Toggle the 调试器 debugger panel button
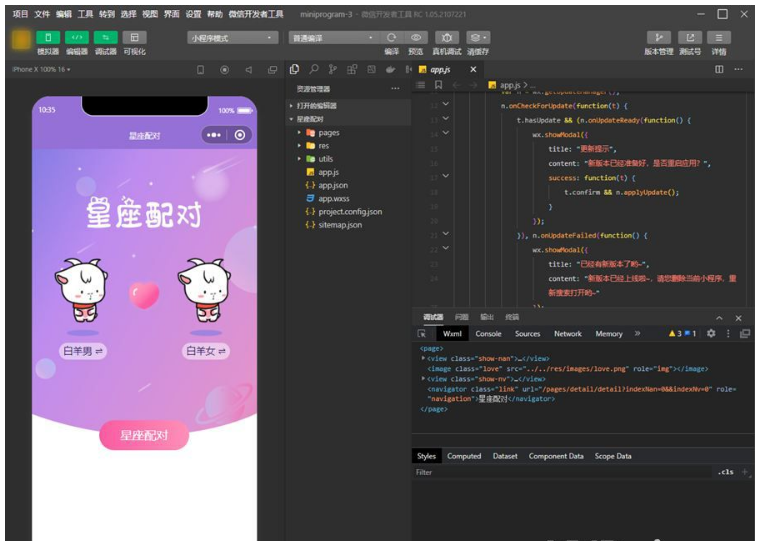 (106, 38)
